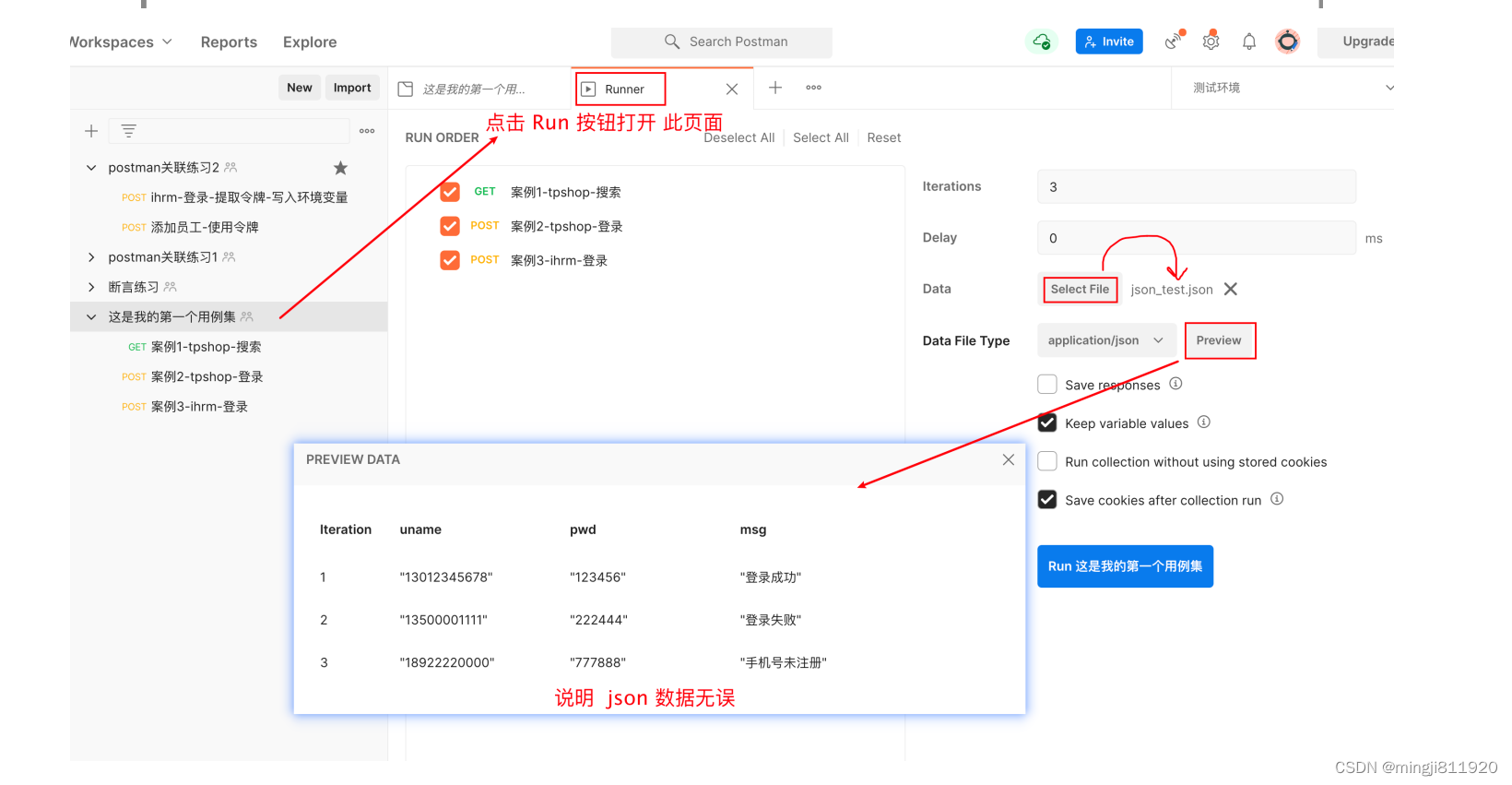Image resolution: width=1512 pixels, height=785 pixels.
Task: Expand 断言练习 collection
Action: 91,287
